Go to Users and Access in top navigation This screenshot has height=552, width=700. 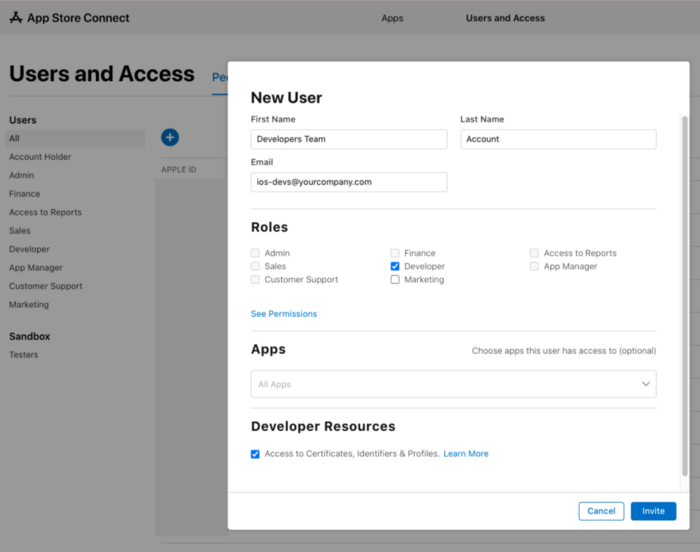click(x=503, y=18)
